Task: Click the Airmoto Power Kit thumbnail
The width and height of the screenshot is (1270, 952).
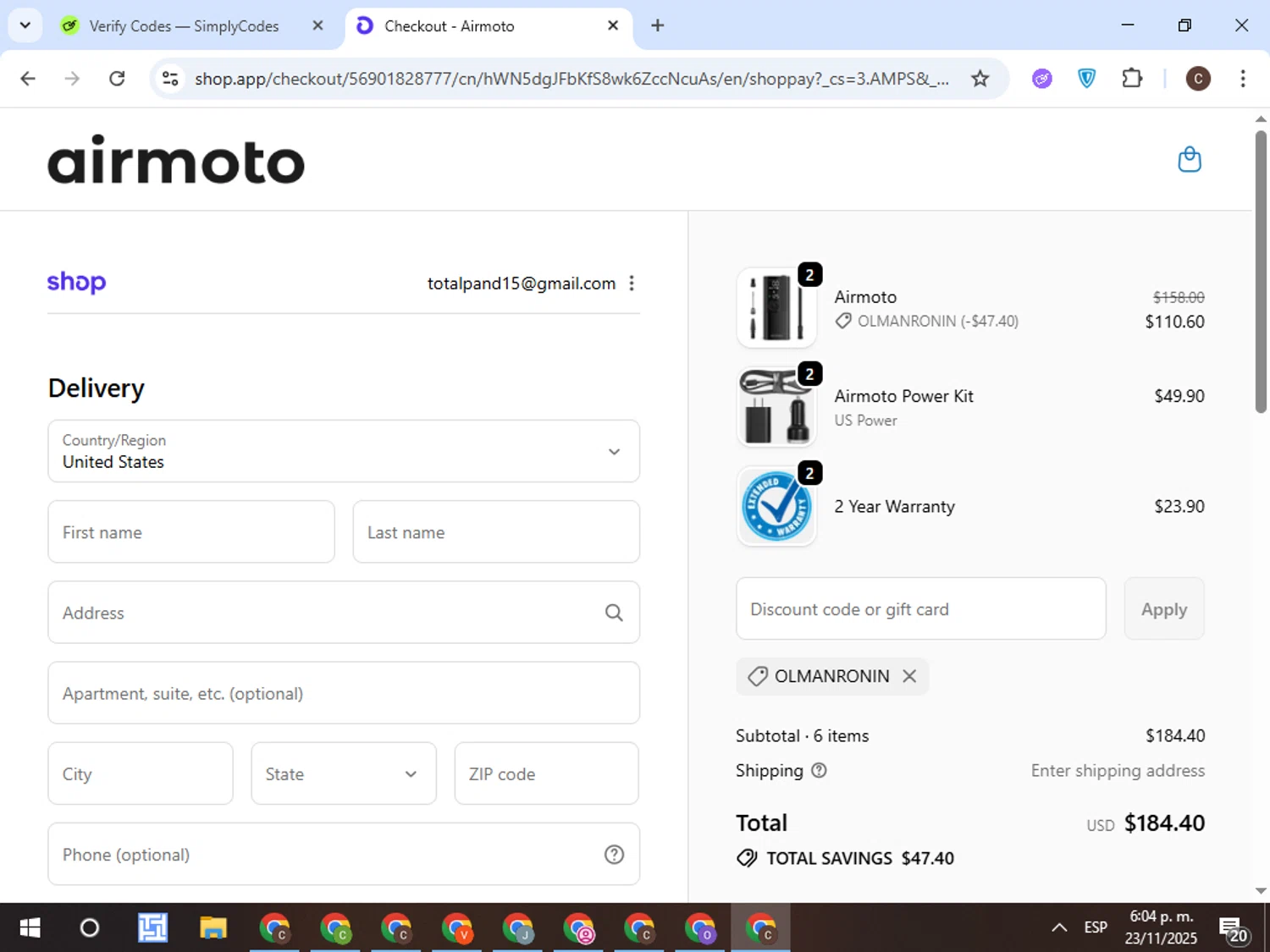Action: 776,407
